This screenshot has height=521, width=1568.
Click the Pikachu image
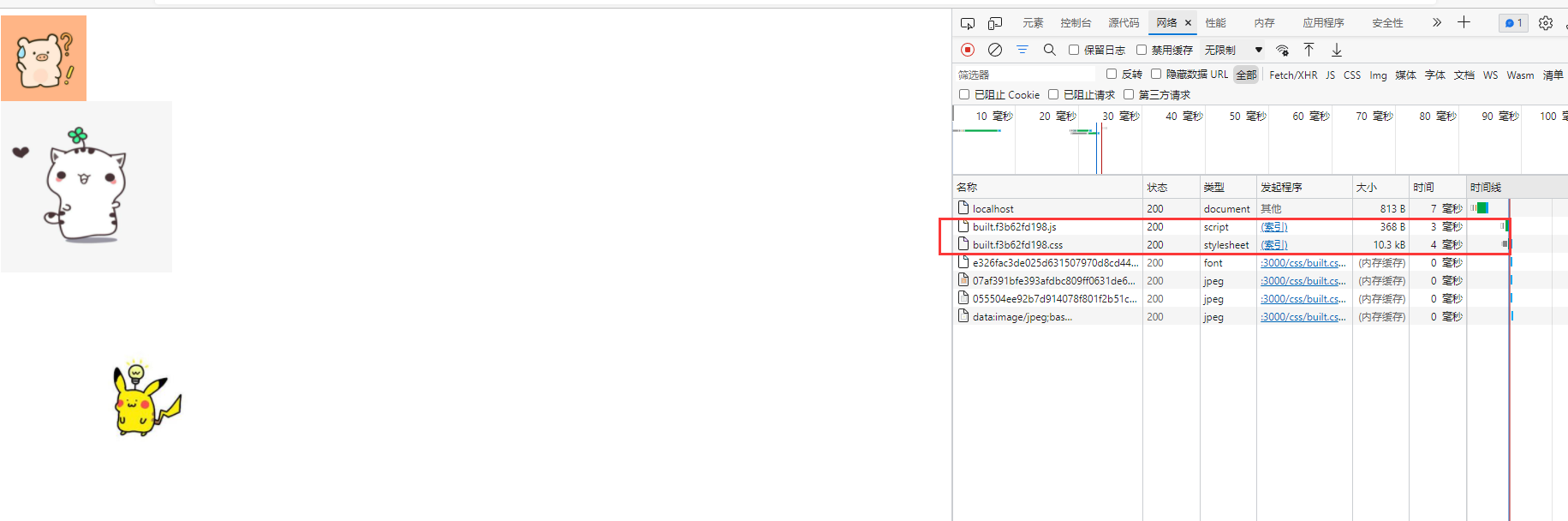pos(147,399)
